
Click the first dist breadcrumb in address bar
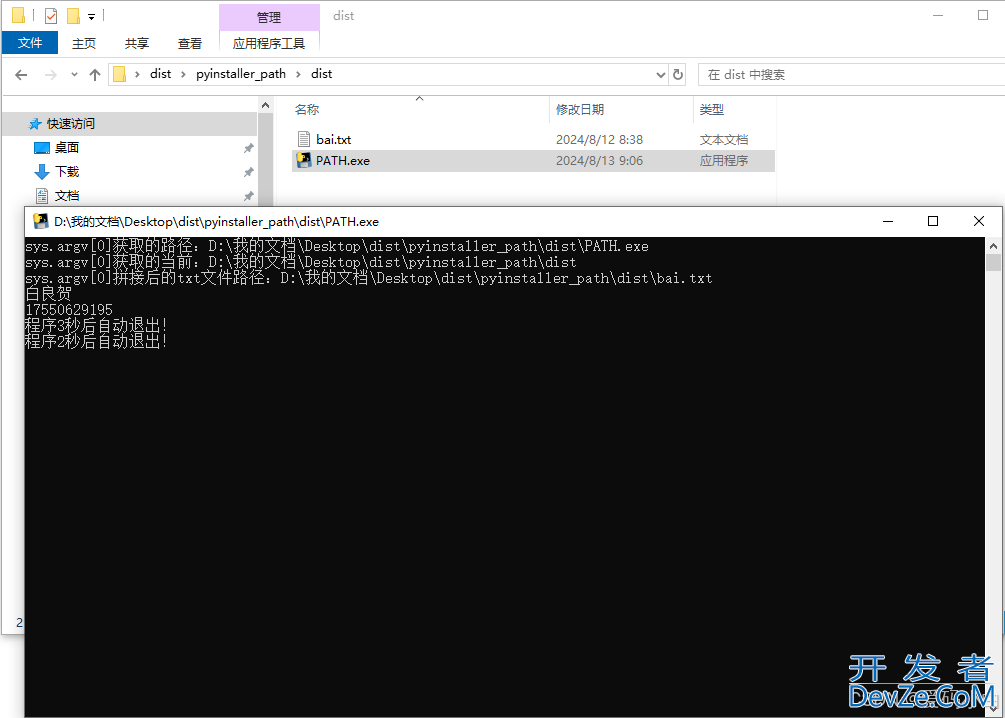[160, 74]
